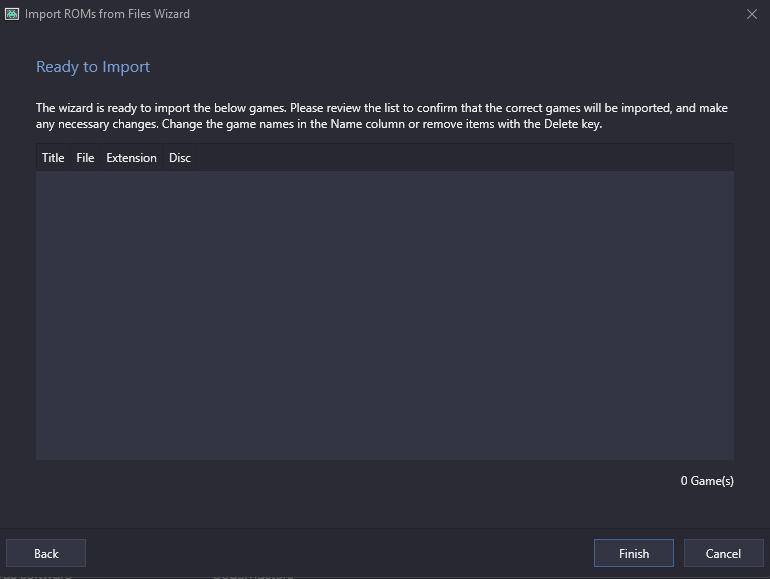Click the File column header

coord(85,158)
